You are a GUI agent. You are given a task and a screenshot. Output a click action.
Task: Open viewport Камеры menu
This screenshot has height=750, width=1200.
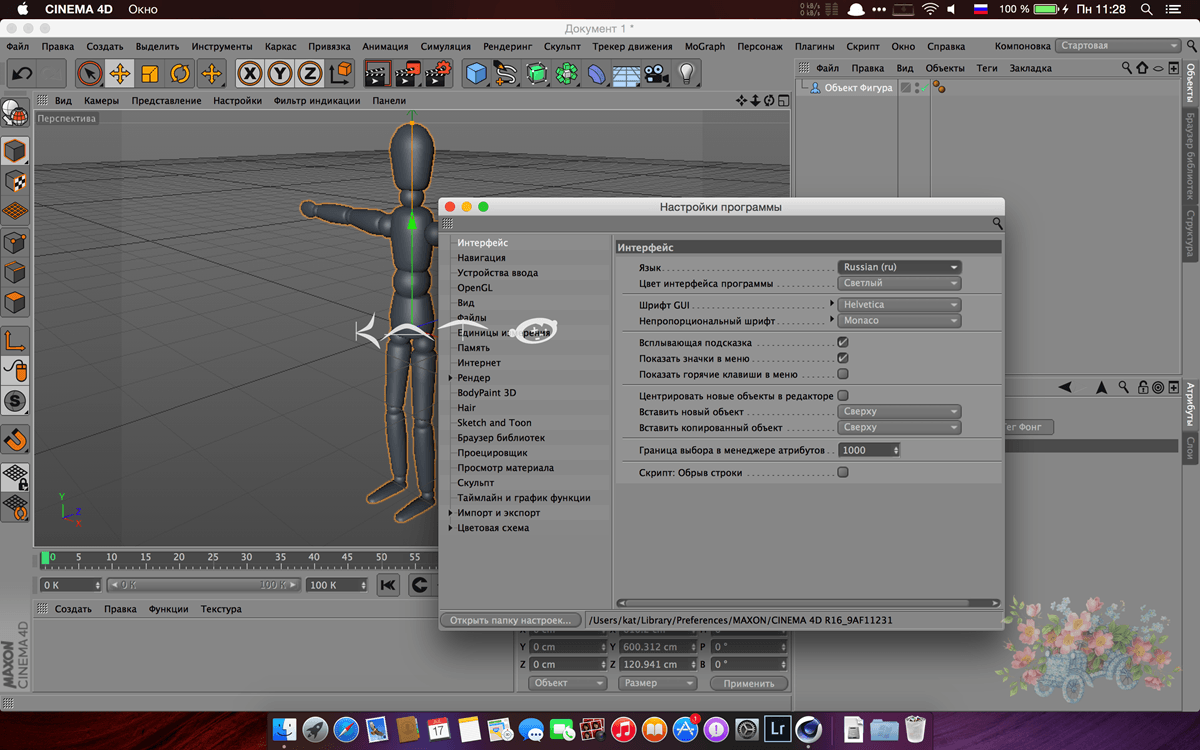102,101
